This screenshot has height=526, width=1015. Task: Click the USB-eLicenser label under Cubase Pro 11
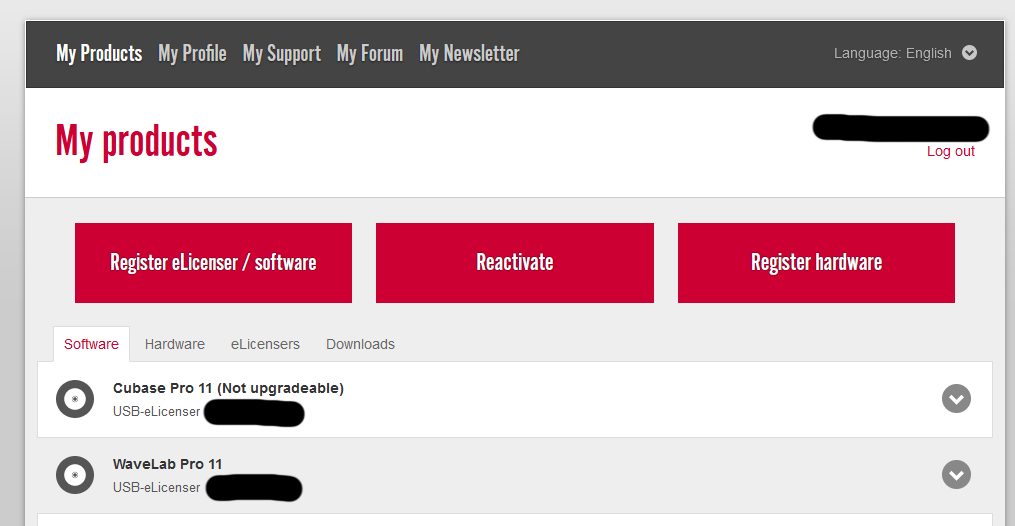click(157, 411)
